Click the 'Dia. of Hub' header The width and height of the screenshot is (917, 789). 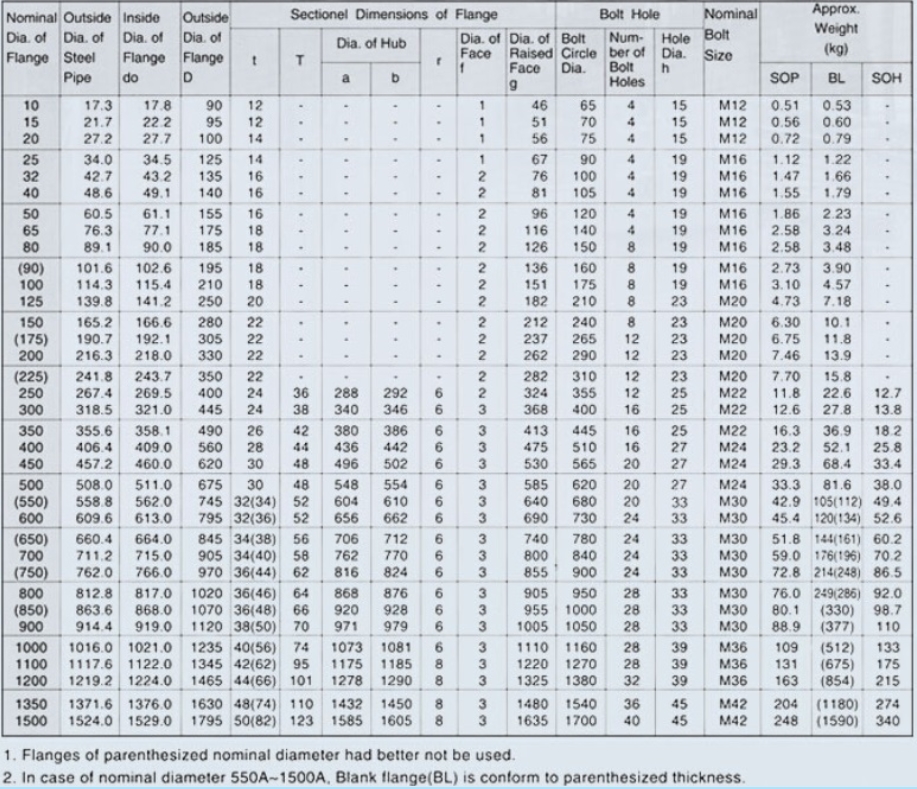(x=371, y=43)
